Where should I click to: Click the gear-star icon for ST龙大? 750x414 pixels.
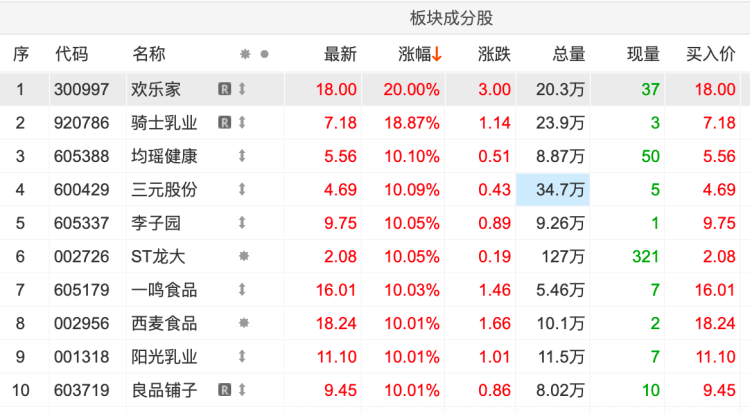click(x=244, y=256)
